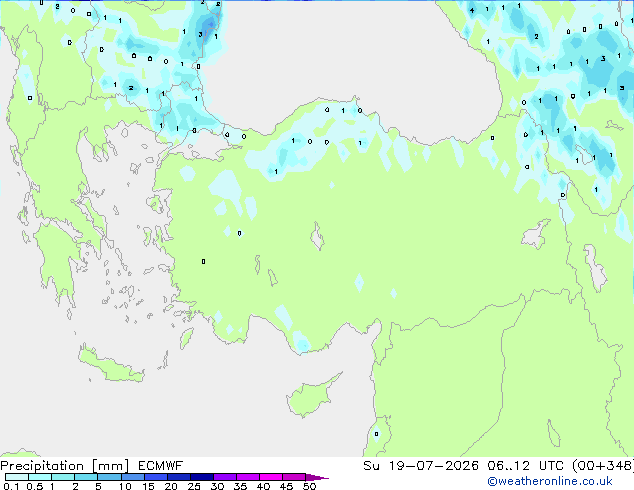Image resolution: width=634 pixels, height=490 pixels.
Task: Click the legend value '50'
Action: pyautogui.click(x=309, y=486)
